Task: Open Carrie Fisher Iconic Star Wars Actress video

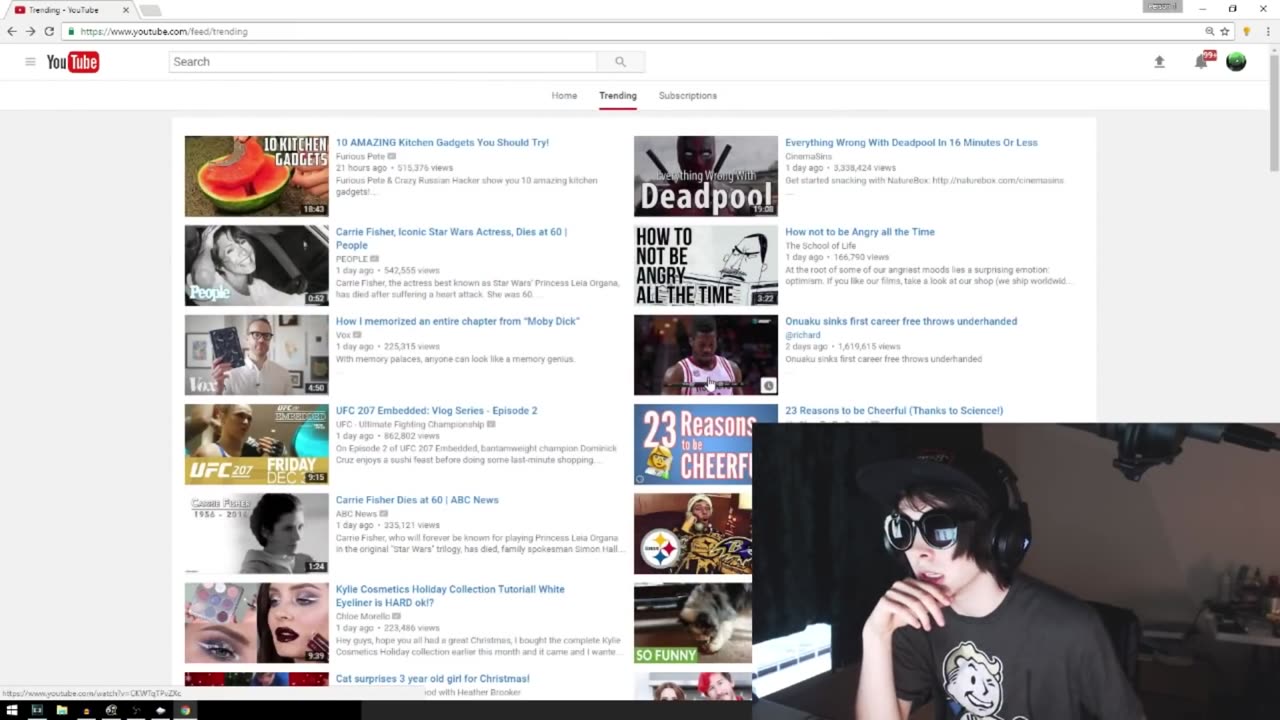Action: click(451, 238)
